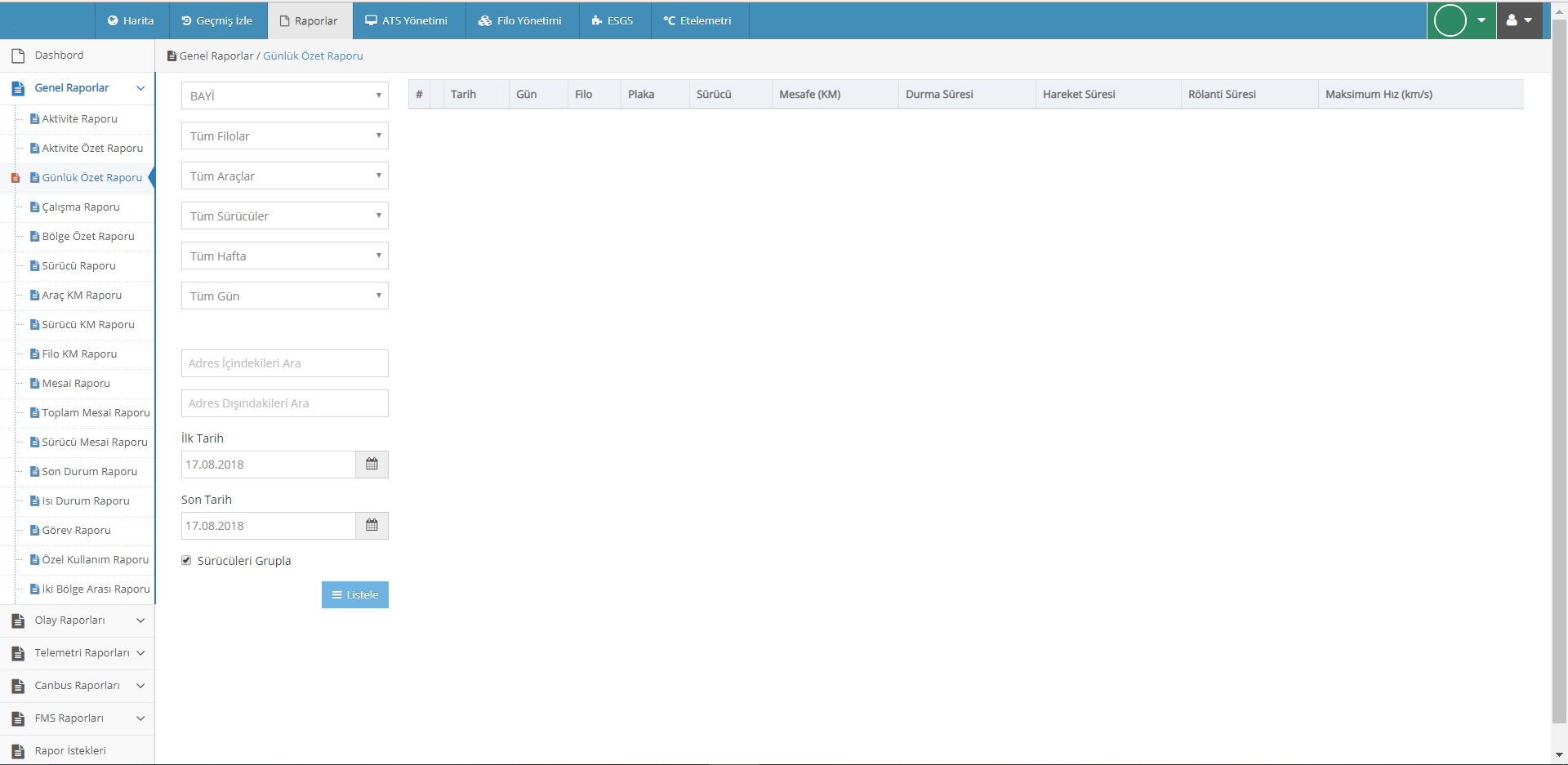Open the Son Tarih calendar picker

tap(372, 526)
